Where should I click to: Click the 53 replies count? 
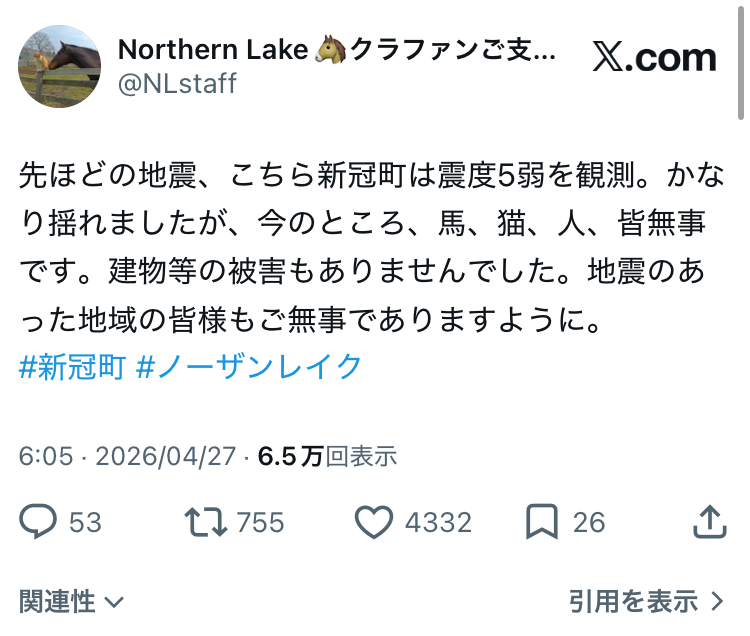click(85, 521)
